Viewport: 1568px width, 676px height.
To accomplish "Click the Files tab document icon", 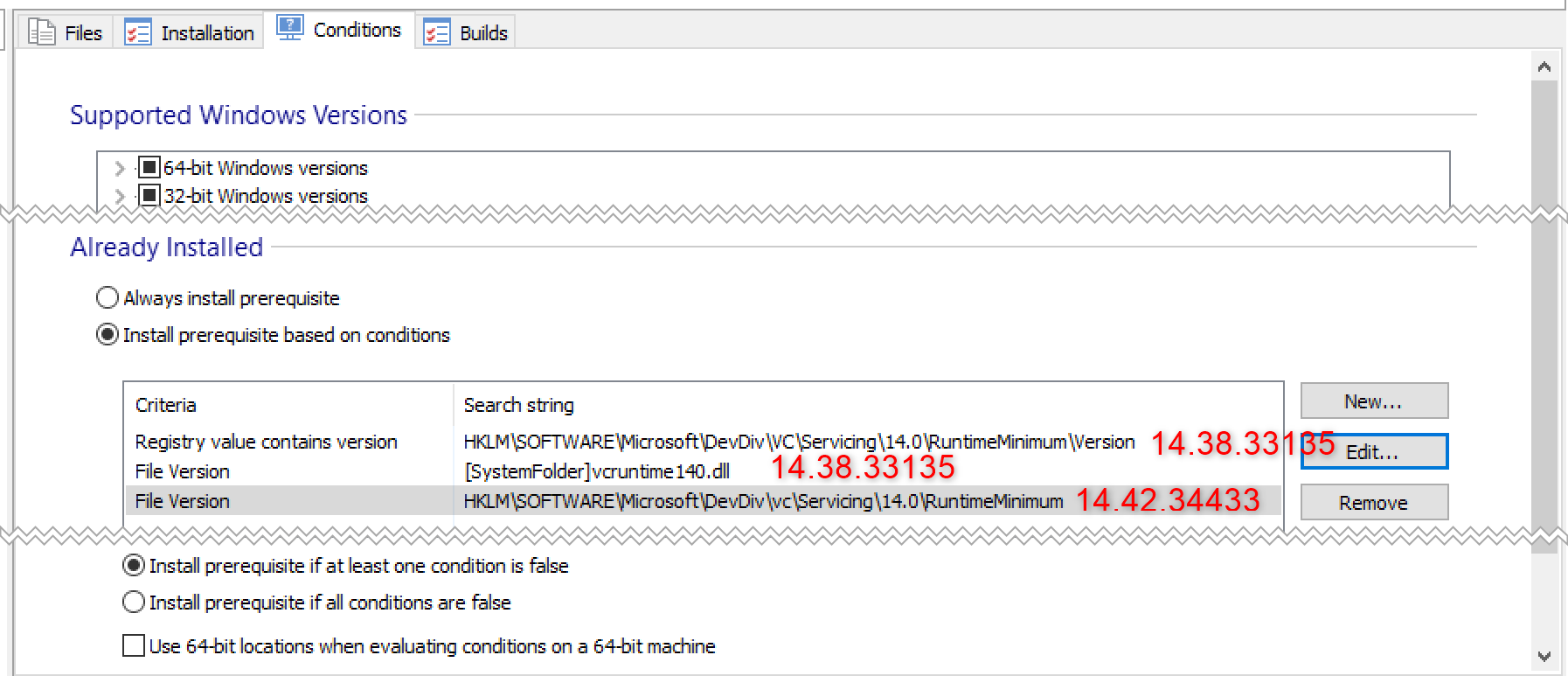I will coord(41,32).
